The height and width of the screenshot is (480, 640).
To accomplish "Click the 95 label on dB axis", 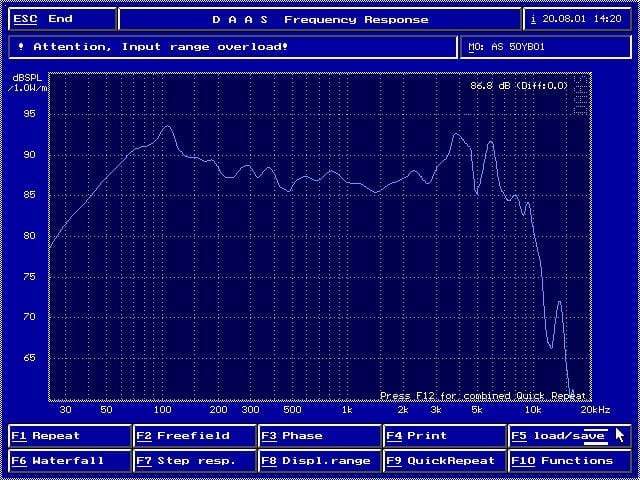I will 28,114.
